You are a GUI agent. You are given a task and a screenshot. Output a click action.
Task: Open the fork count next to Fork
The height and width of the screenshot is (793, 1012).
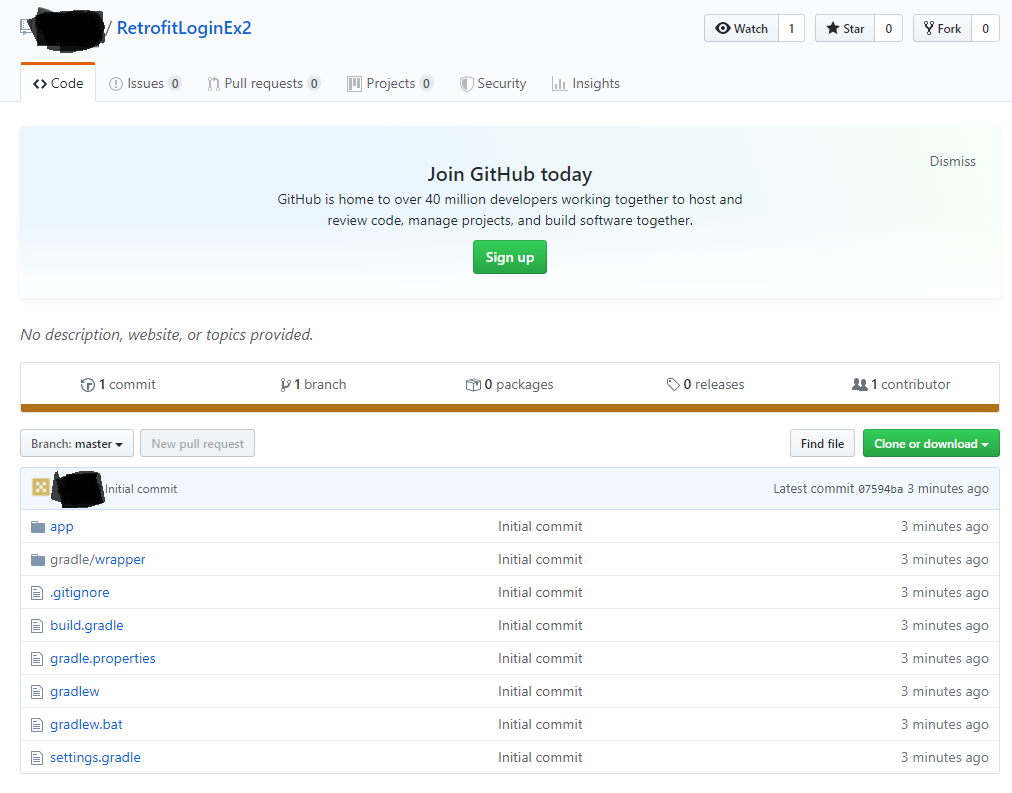click(x=986, y=28)
